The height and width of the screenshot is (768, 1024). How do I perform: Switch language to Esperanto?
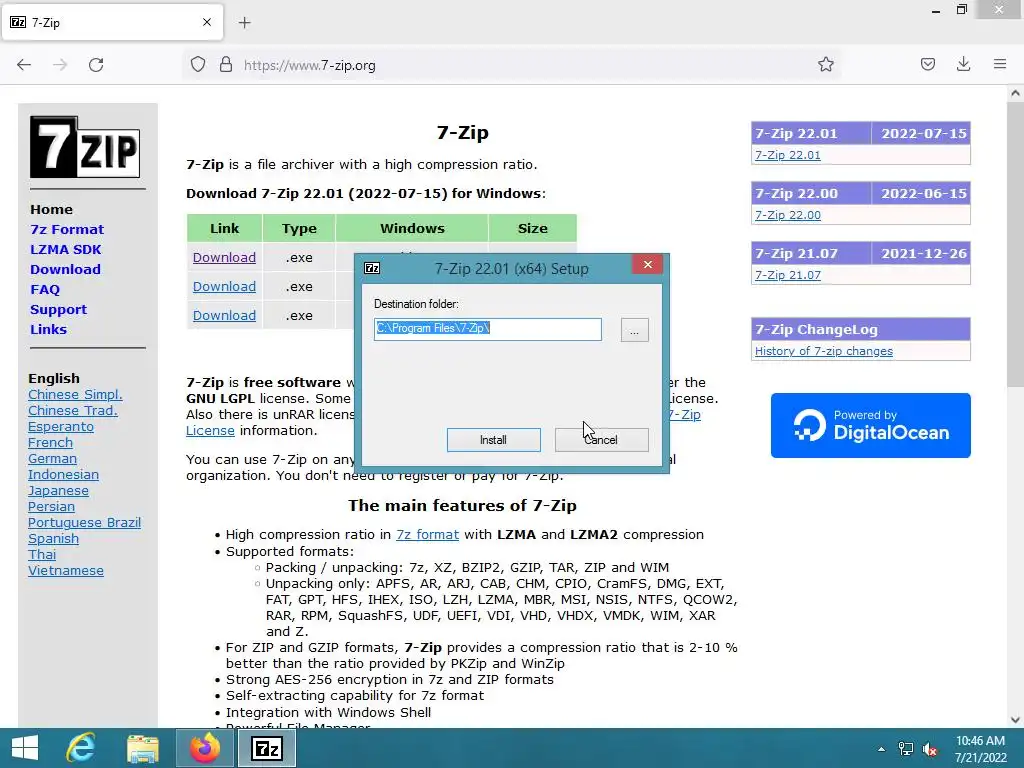point(61,426)
